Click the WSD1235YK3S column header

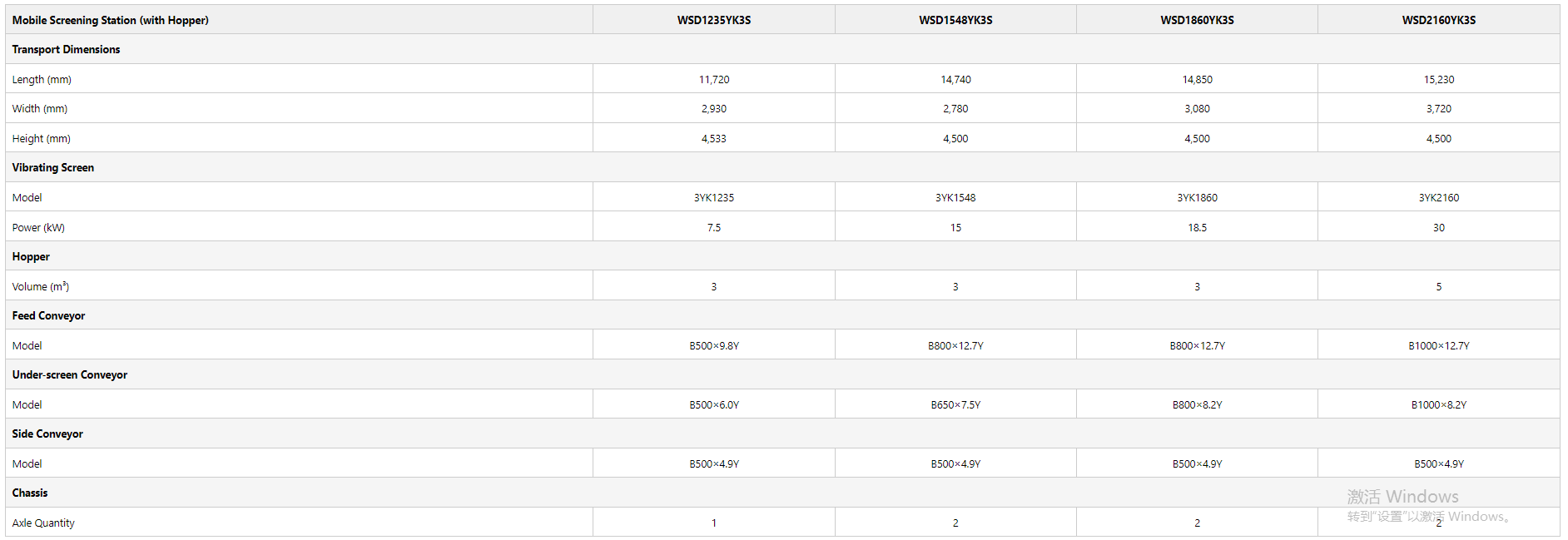(713, 20)
